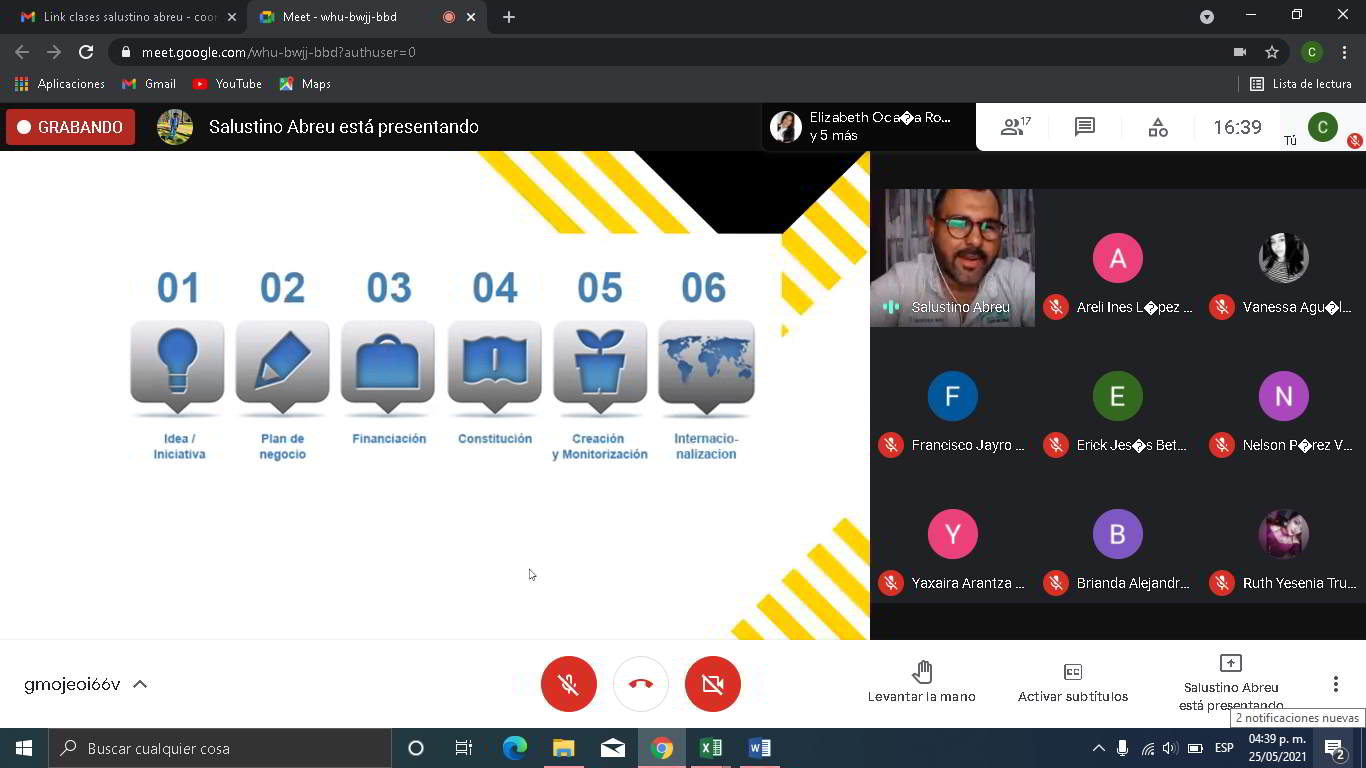The width and height of the screenshot is (1366, 768).
Task: Reload the page in Chrome
Action: pos(86,52)
